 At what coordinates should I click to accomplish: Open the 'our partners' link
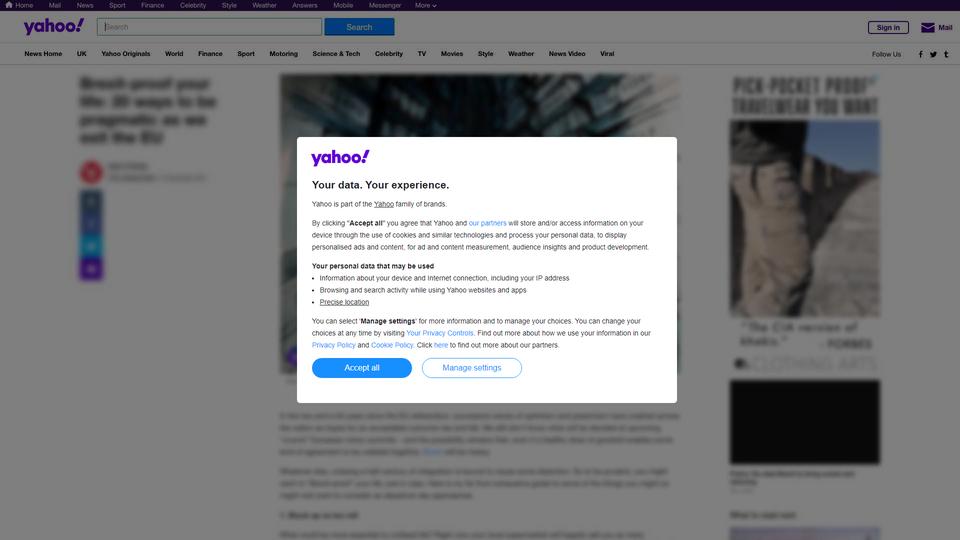click(x=487, y=223)
